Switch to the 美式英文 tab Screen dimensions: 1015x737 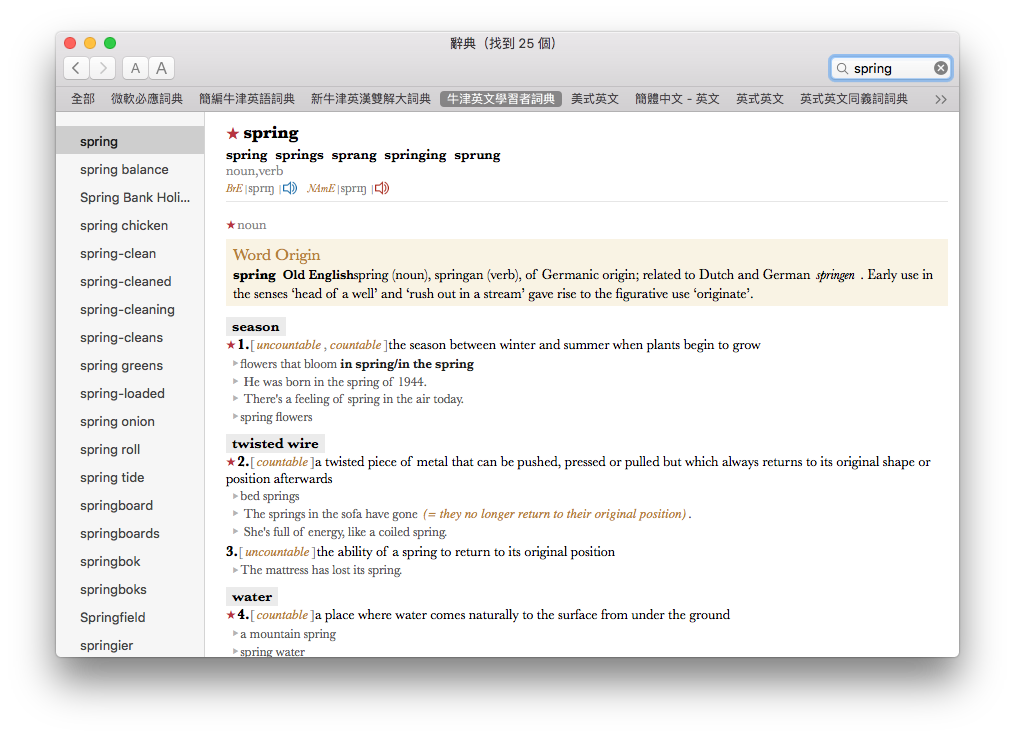click(595, 99)
